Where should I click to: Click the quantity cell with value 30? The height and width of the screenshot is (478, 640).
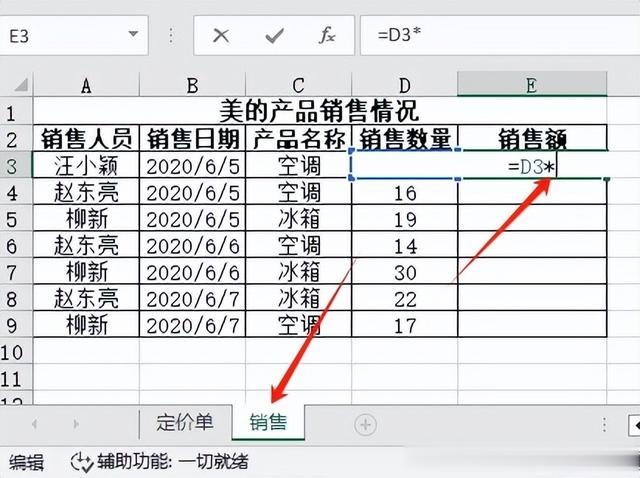(404, 272)
